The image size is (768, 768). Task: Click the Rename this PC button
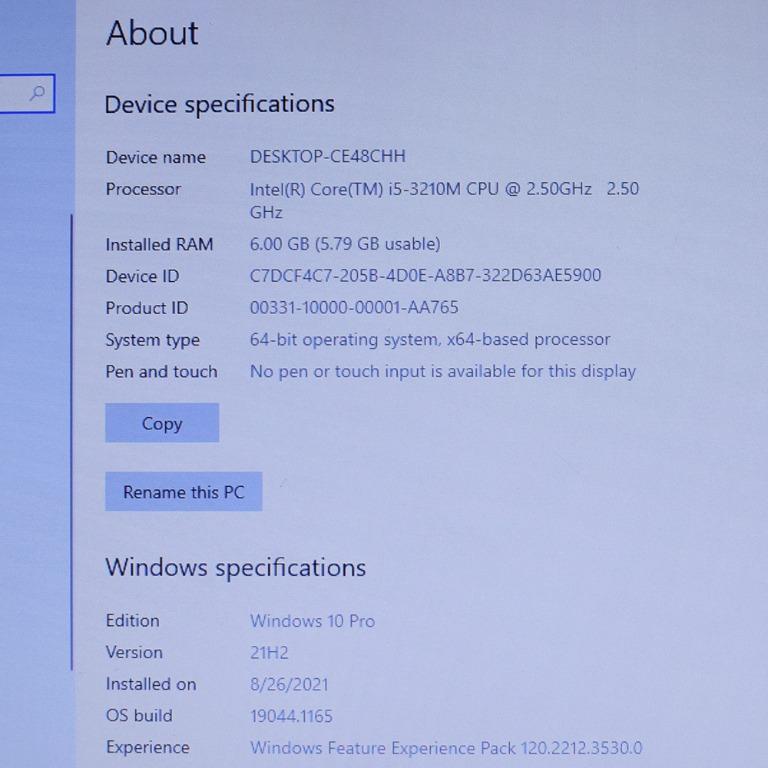(183, 492)
